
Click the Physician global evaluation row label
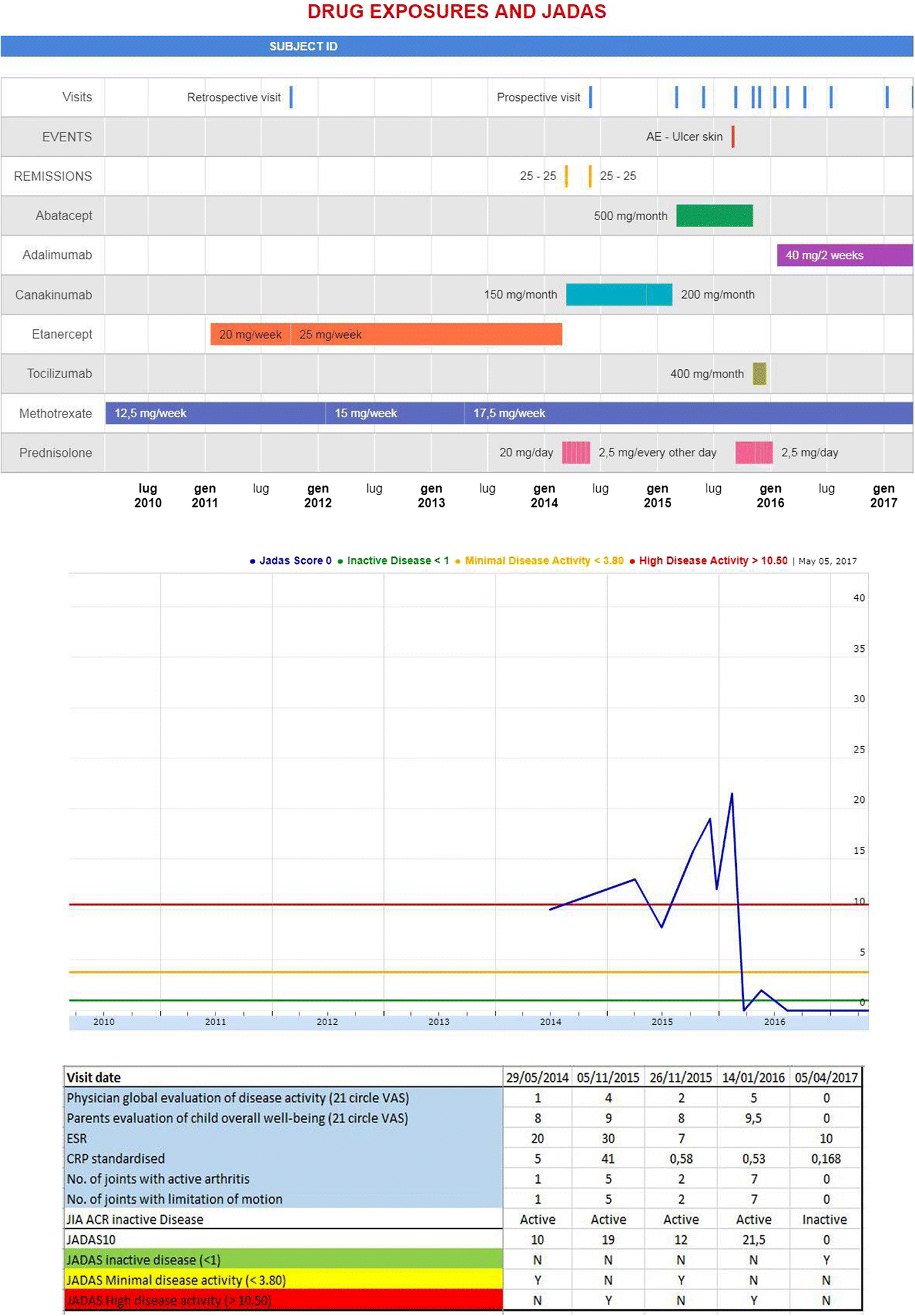pos(238,1098)
